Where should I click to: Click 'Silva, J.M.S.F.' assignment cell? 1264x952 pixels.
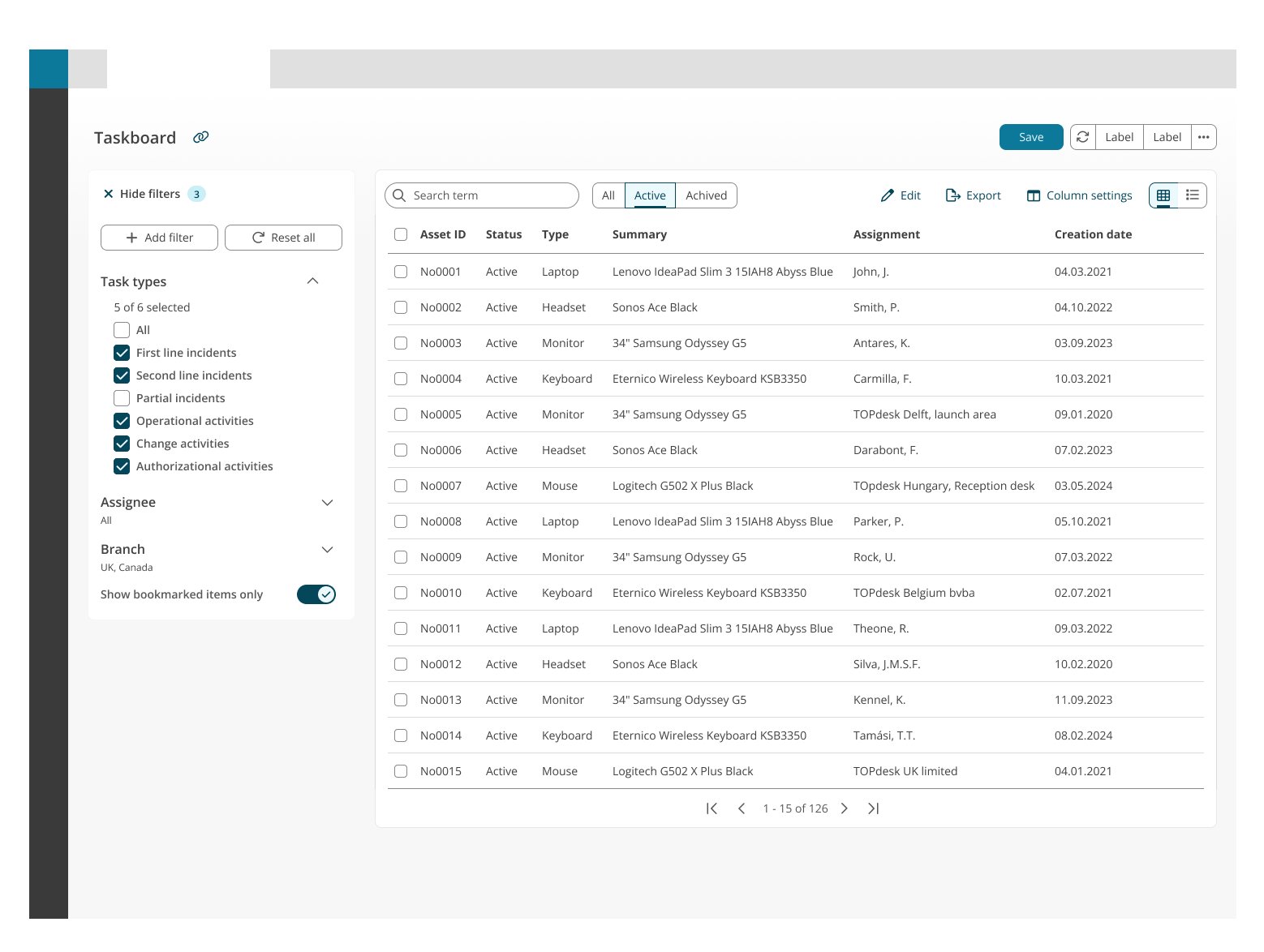click(x=887, y=664)
